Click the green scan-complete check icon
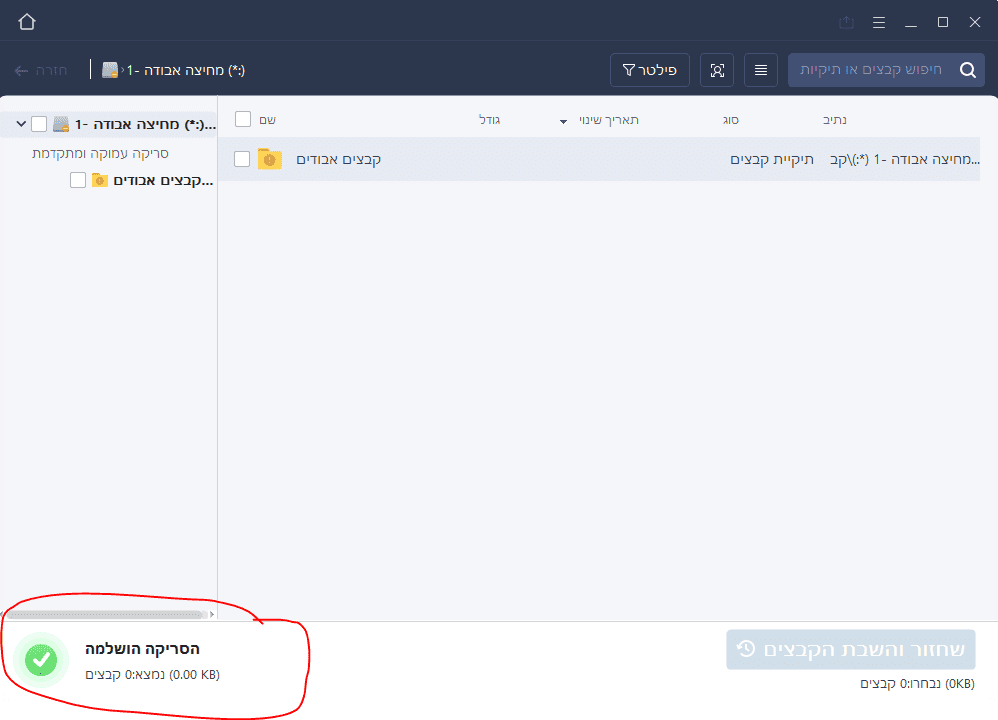This screenshot has width=998, height=720. coord(41,660)
